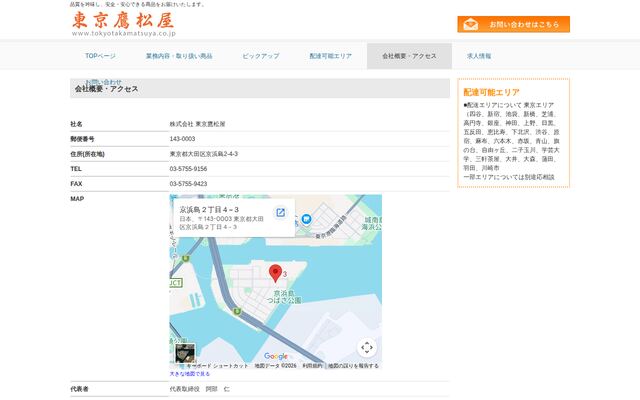640x400 pixels.
Task: Open the 配達可能エリア navigation item
Action: click(x=331, y=56)
